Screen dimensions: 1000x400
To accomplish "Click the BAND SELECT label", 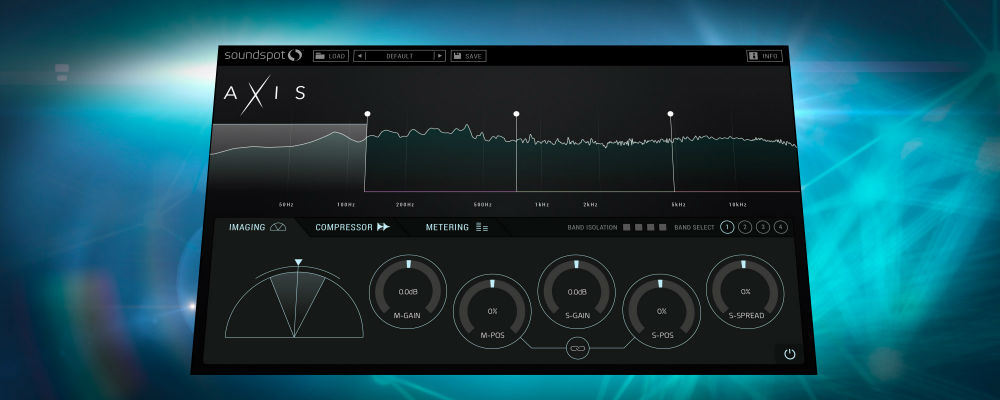I will [695, 227].
